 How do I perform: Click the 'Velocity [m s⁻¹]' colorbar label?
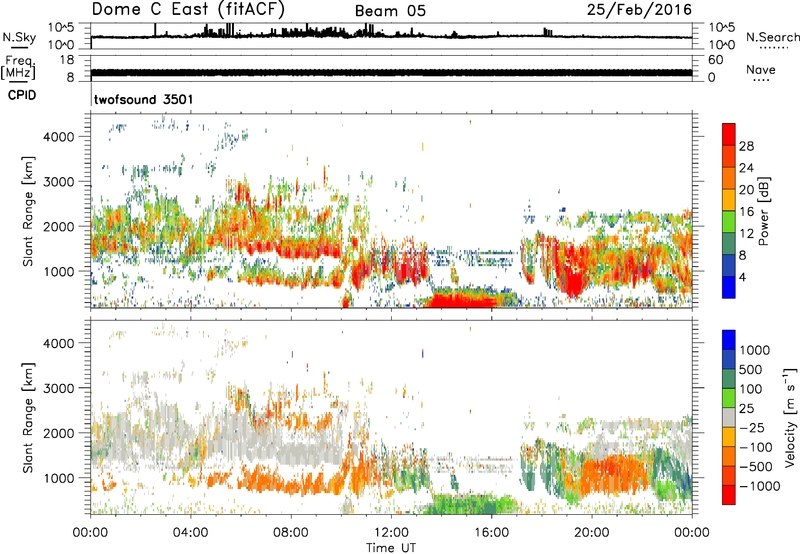coord(790,418)
